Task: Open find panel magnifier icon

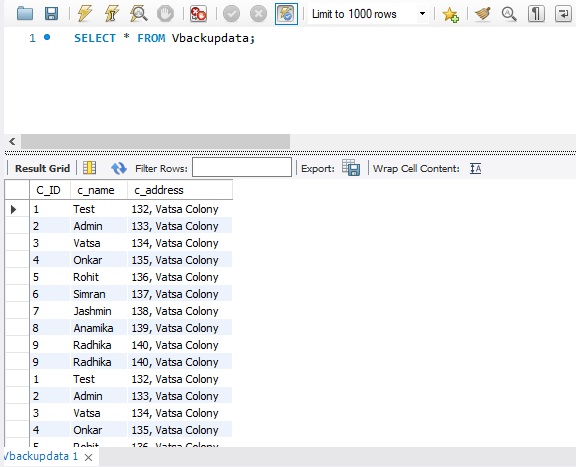Action: click(x=509, y=14)
